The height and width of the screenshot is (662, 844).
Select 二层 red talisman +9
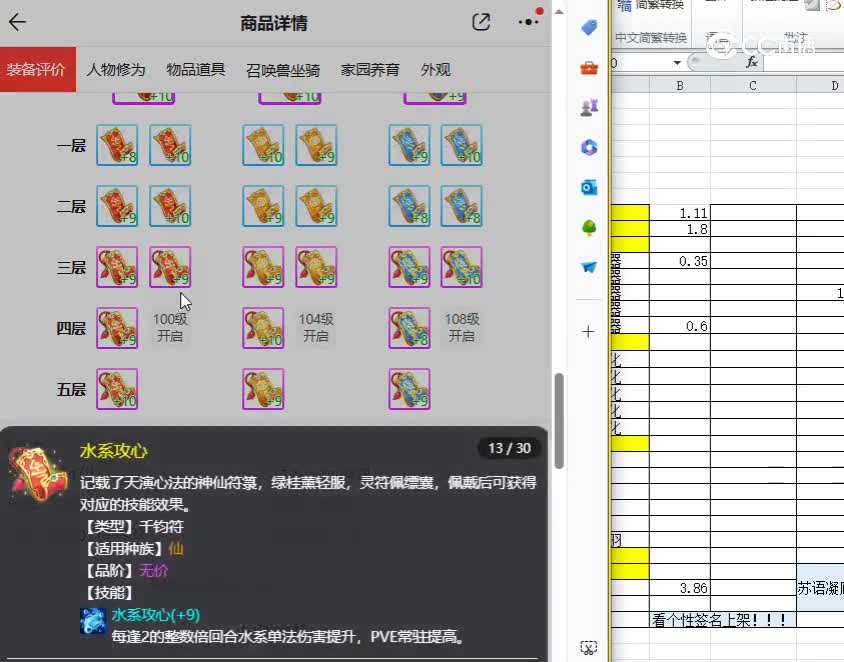[117, 206]
